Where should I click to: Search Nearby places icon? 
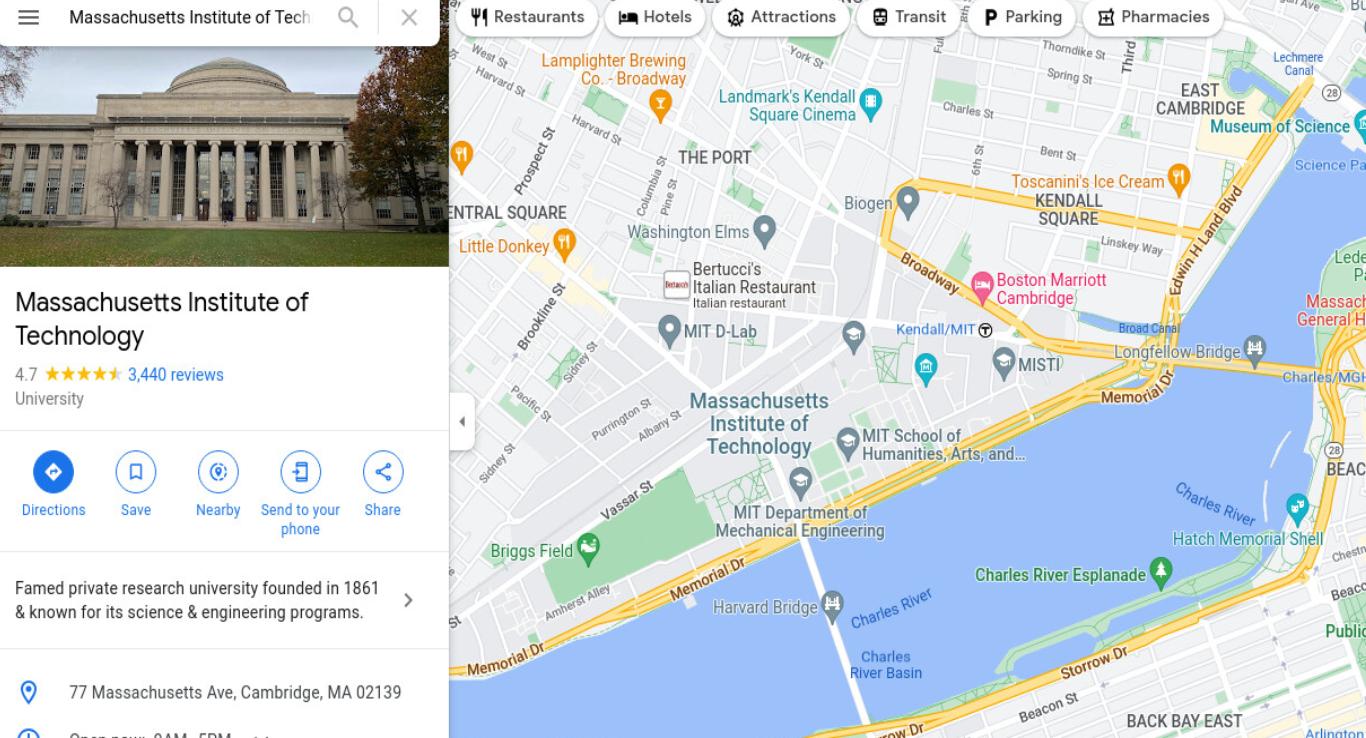[x=218, y=472]
